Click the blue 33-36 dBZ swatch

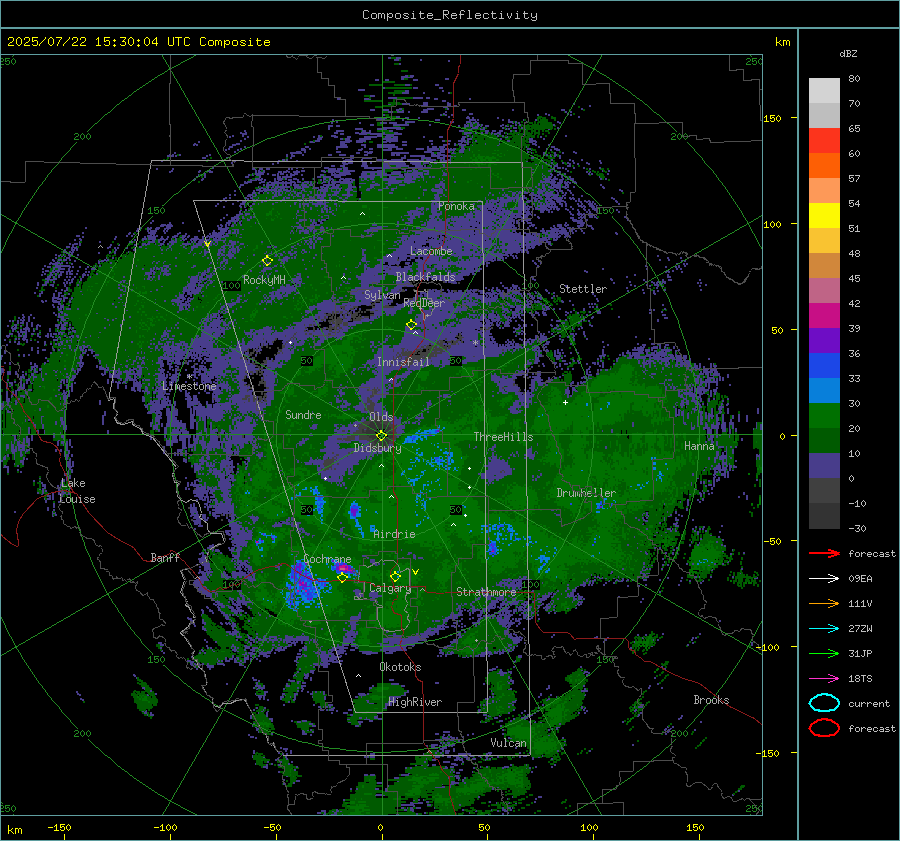[824, 366]
